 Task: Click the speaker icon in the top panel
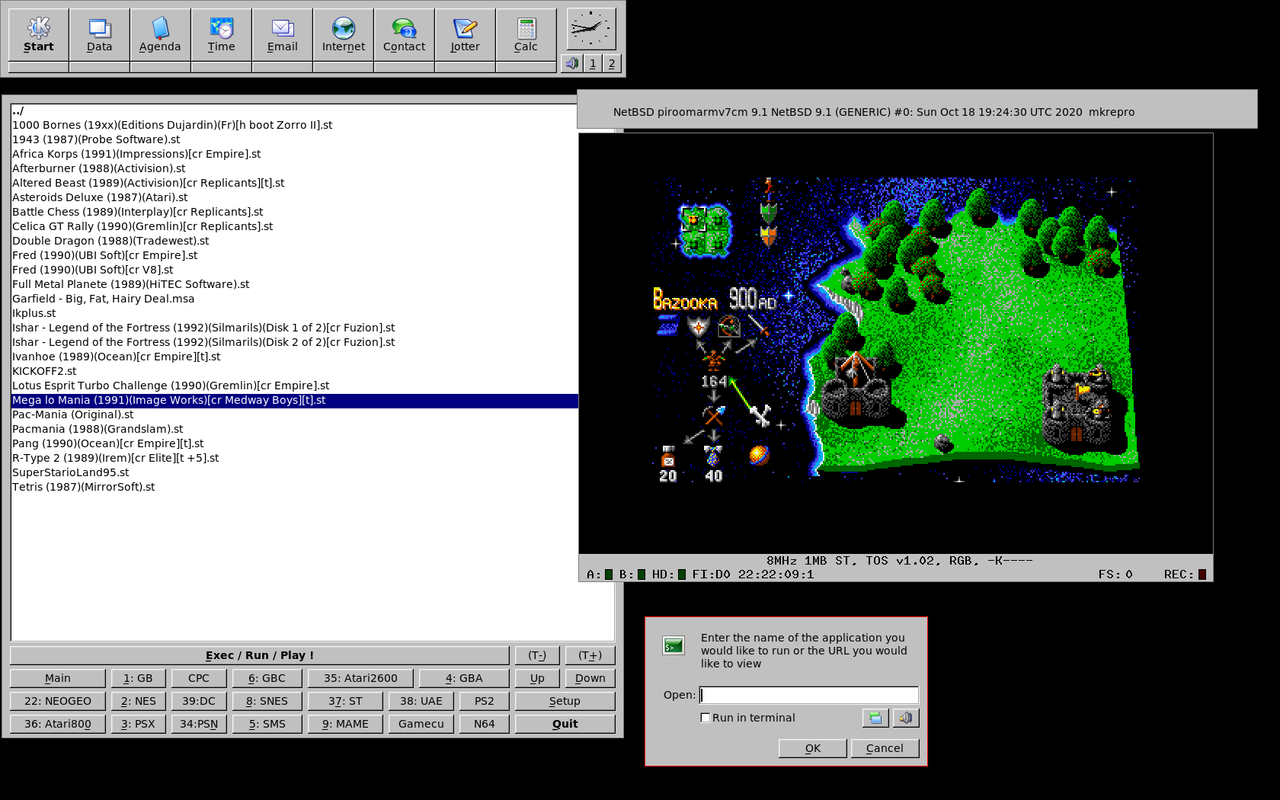pos(571,64)
